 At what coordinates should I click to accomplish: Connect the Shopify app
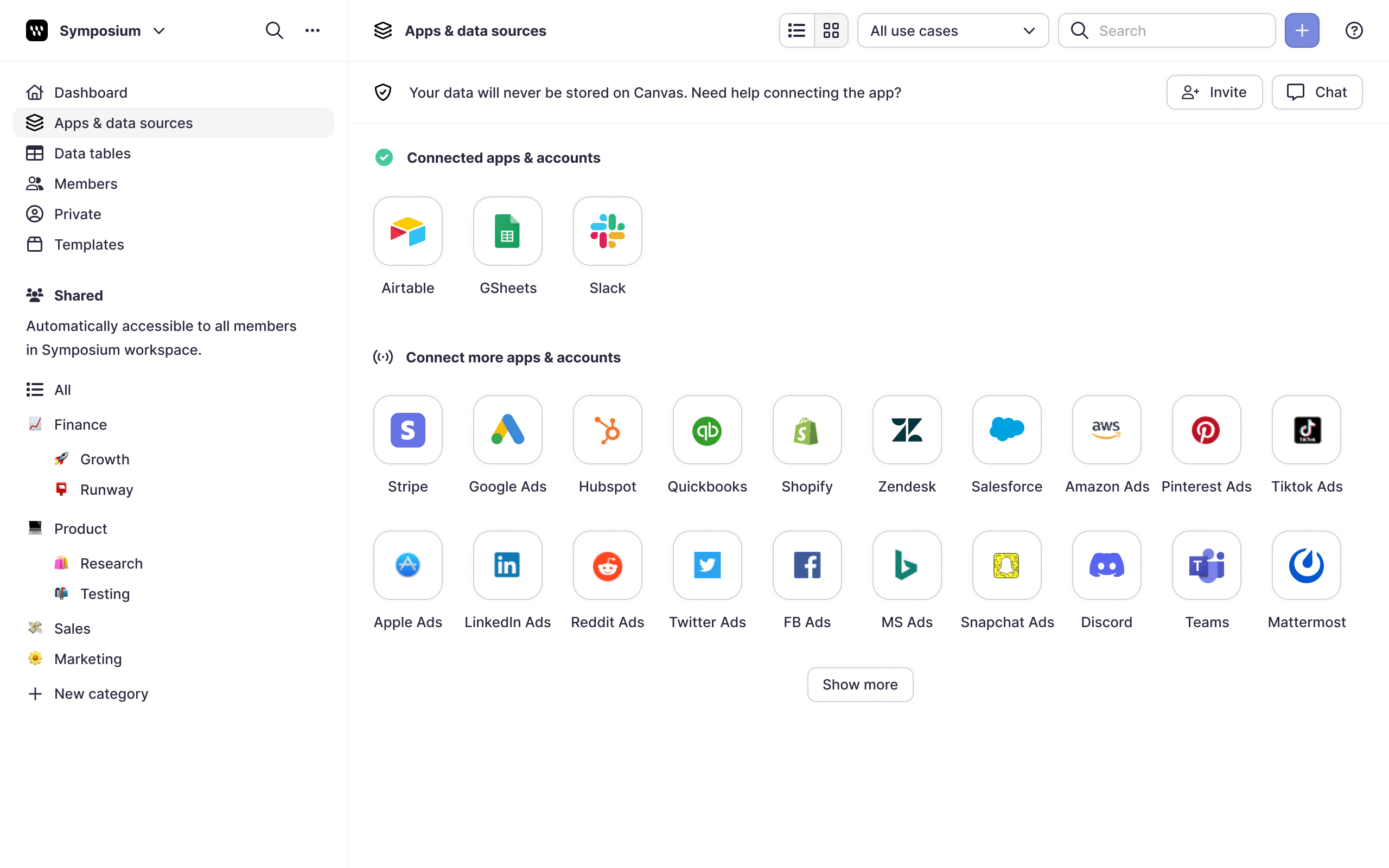click(807, 430)
